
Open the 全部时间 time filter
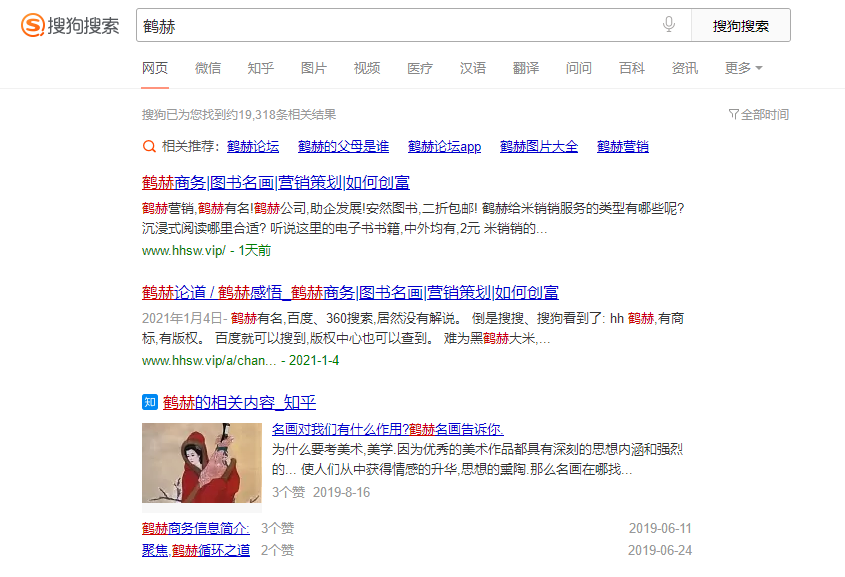point(759,115)
